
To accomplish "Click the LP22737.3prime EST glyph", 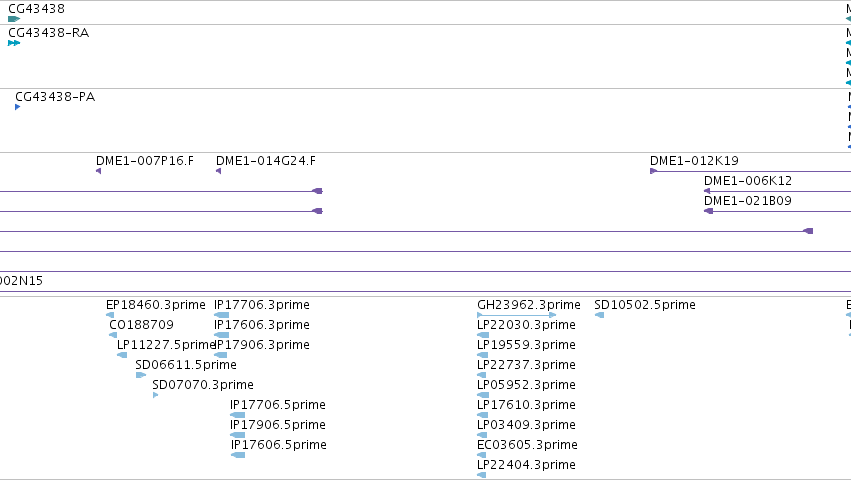I will [x=481, y=375].
